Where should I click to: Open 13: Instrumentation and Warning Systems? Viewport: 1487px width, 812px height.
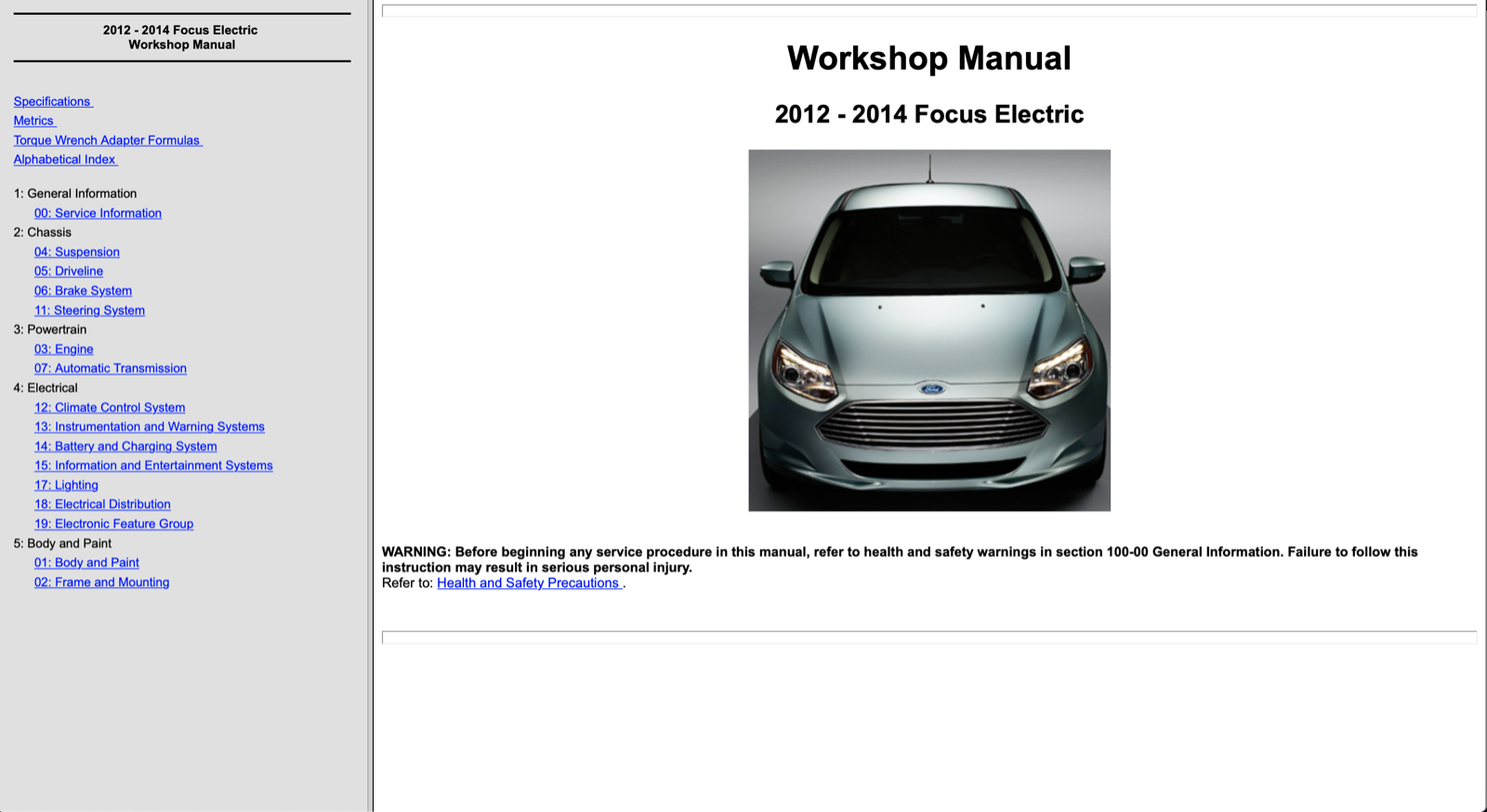point(149,427)
